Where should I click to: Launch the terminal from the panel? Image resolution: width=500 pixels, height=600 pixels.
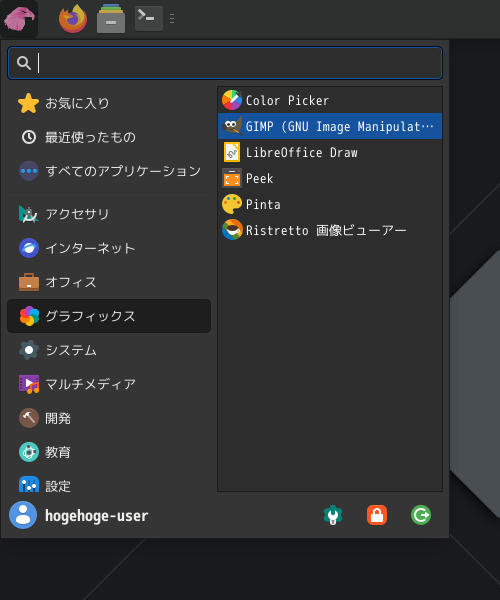149,18
